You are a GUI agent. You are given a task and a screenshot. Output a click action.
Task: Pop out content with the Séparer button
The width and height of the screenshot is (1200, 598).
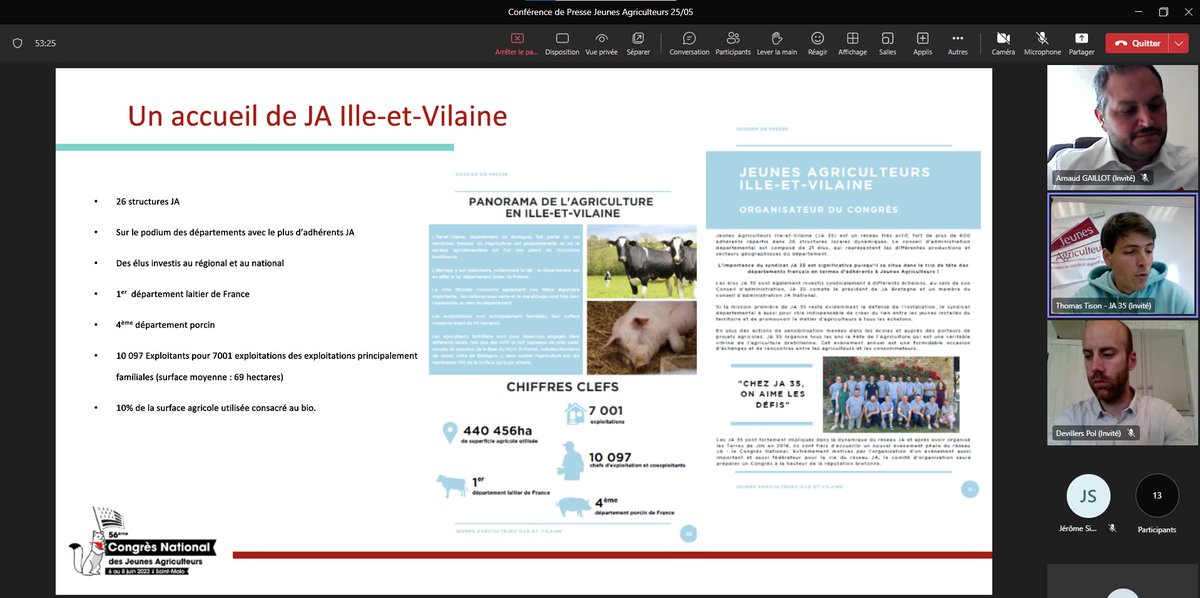[x=638, y=43]
